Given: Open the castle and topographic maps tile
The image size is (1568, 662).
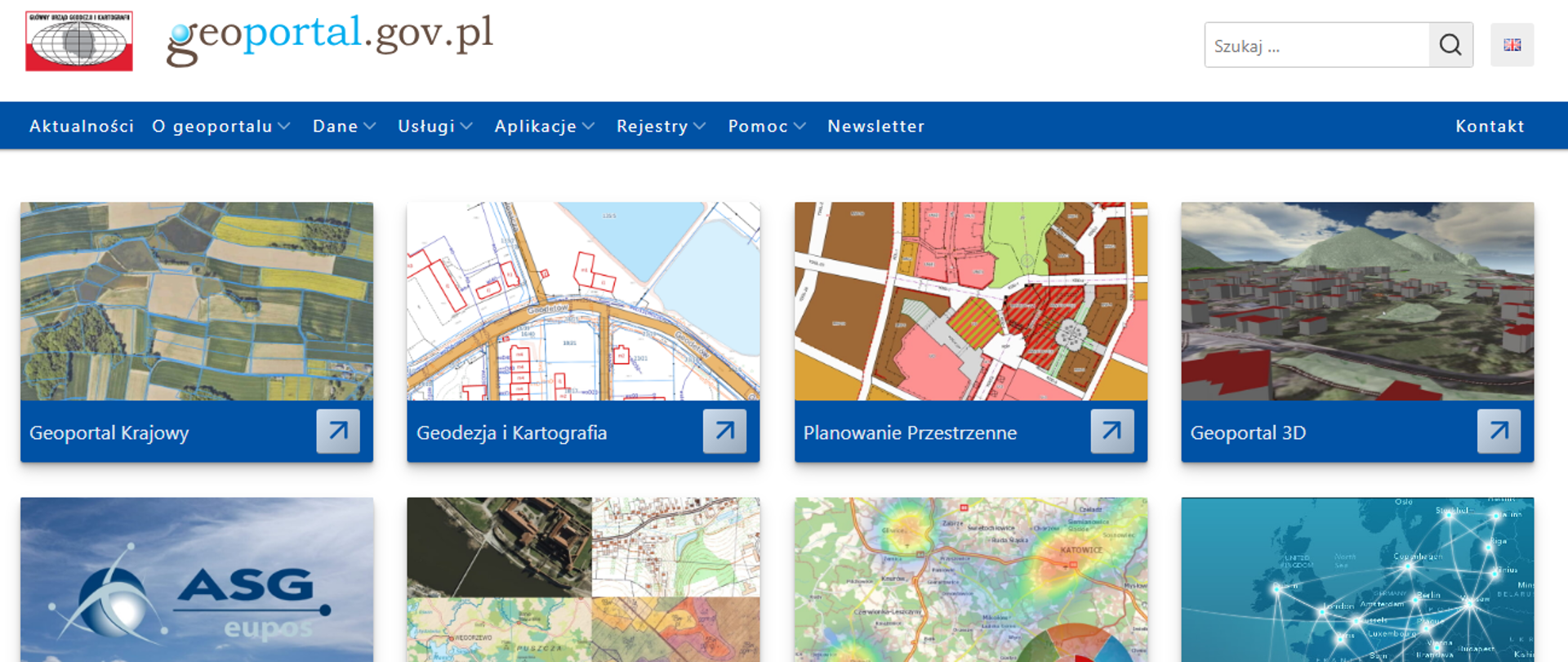Looking at the screenshot, I should point(583,579).
